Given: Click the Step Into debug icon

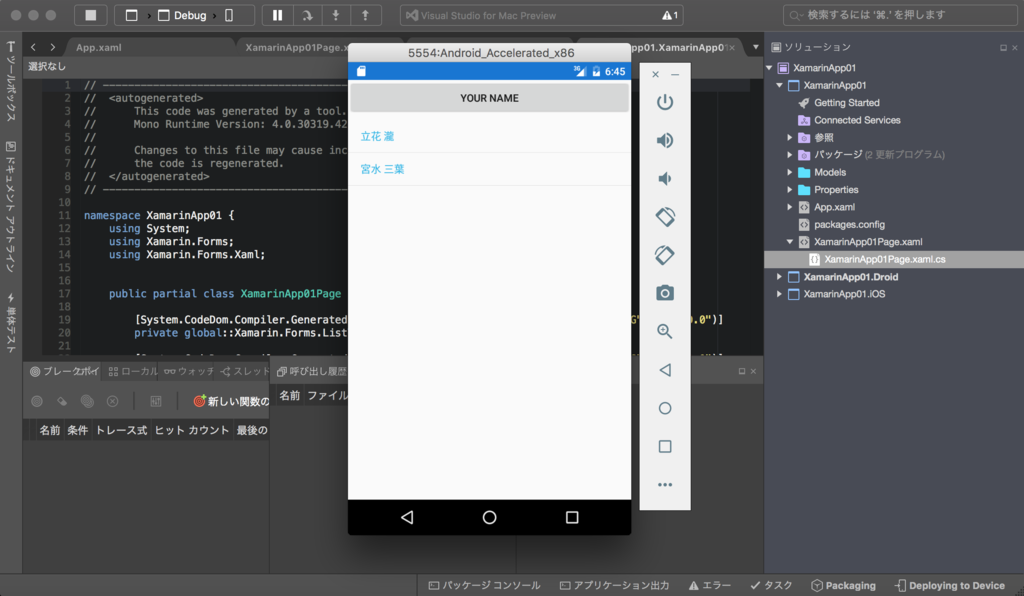Looking at the screenshot, I should [336, 15].
